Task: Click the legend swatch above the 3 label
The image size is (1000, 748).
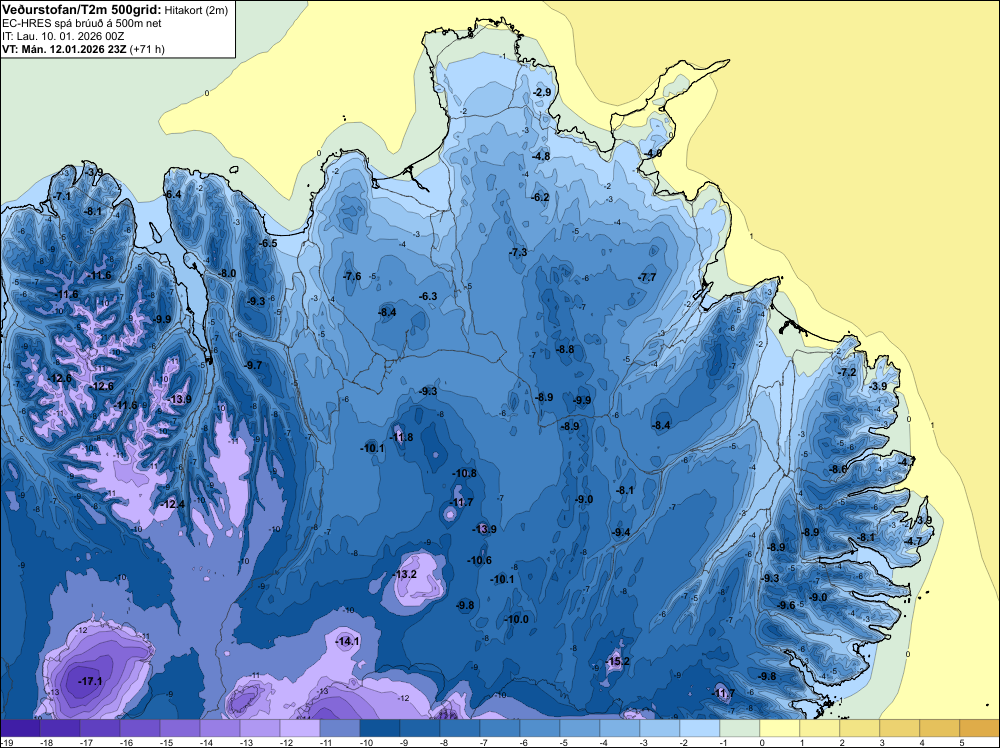Action: (x=900, y=728)
